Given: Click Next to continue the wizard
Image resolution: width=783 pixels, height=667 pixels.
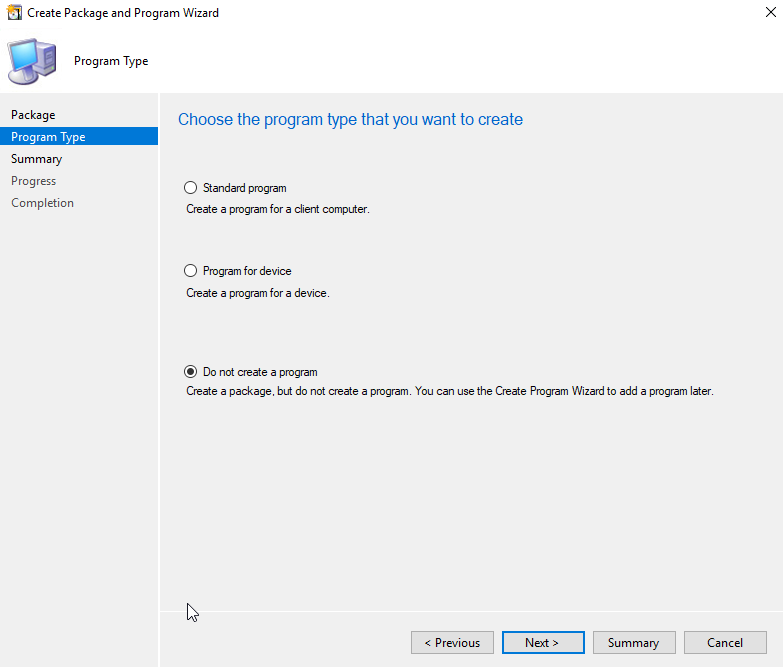Looking at the screenshot, I should click(x=542, y=643).
